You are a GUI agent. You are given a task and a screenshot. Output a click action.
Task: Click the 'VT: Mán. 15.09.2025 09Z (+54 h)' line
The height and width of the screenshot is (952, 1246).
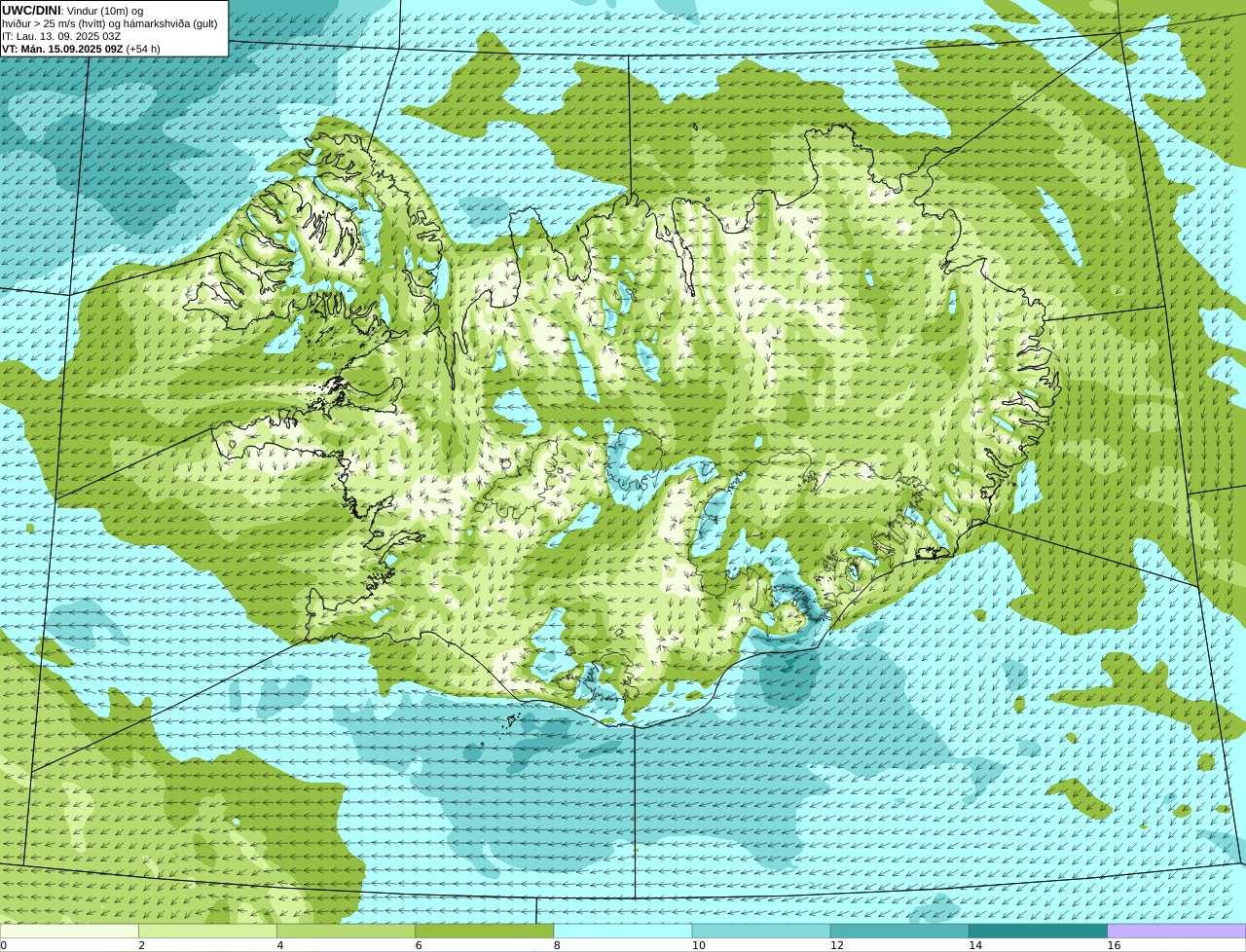[81, 49]
